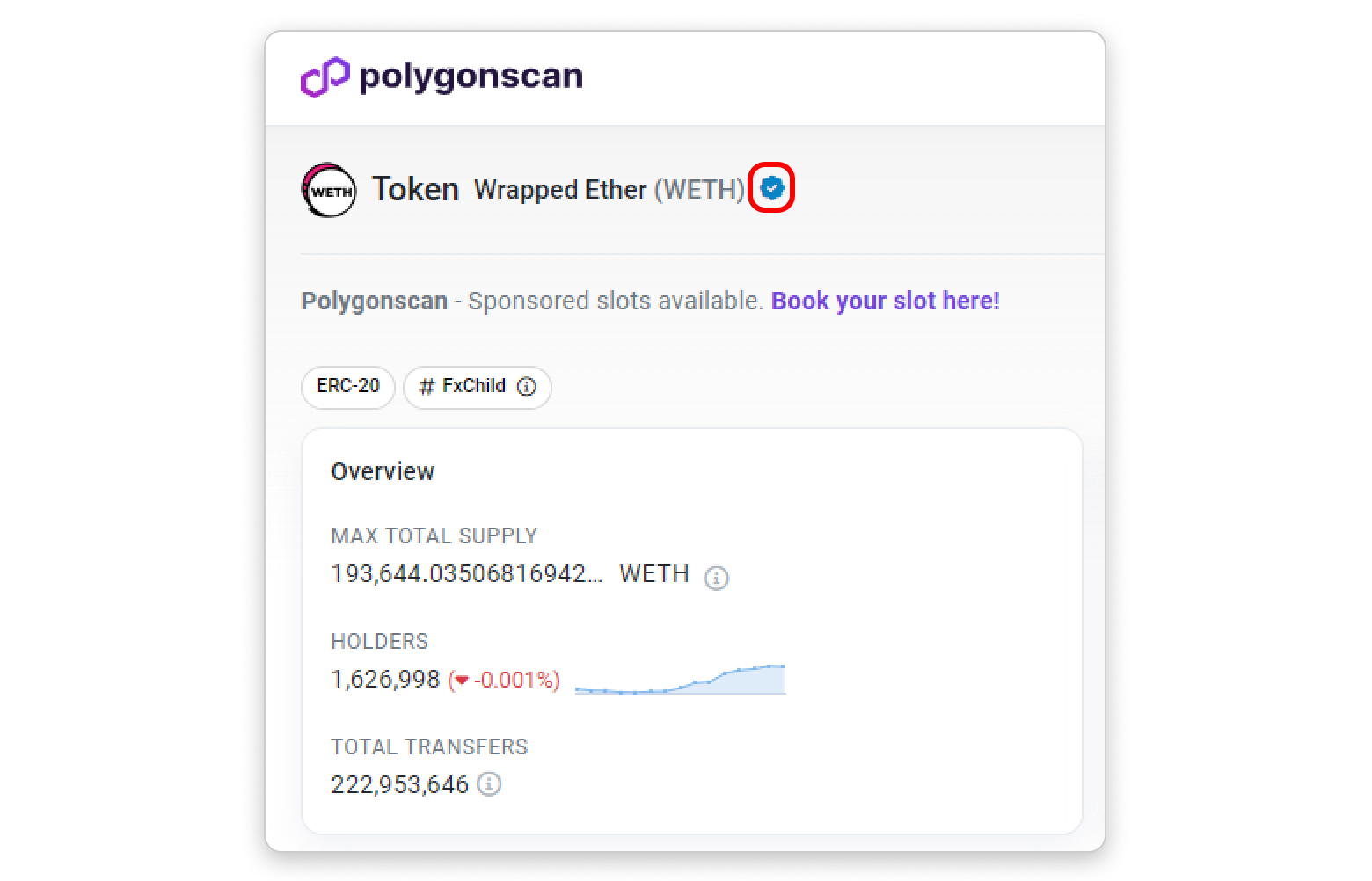Click the polygonscan wordmark text
Image resolution: width=1372 pixels, height=881 pixels.
click(x=471, y=76)
